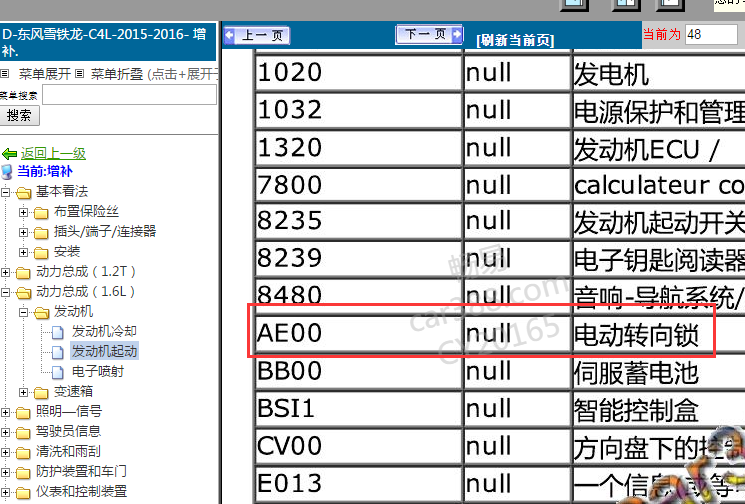Open the 发动机冷却 document

click(x=104, y=331)
